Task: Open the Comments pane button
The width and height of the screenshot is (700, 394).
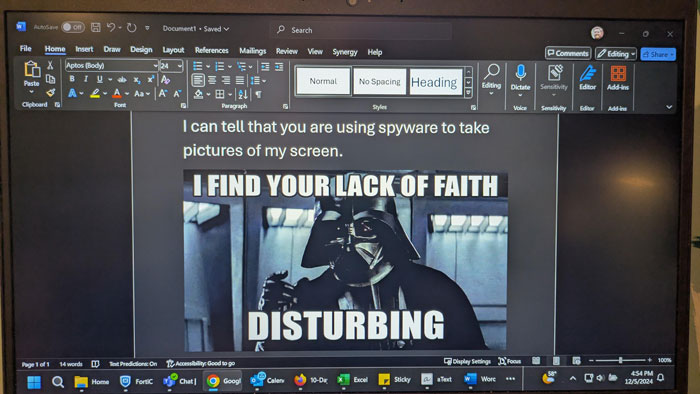Action: 568,53
